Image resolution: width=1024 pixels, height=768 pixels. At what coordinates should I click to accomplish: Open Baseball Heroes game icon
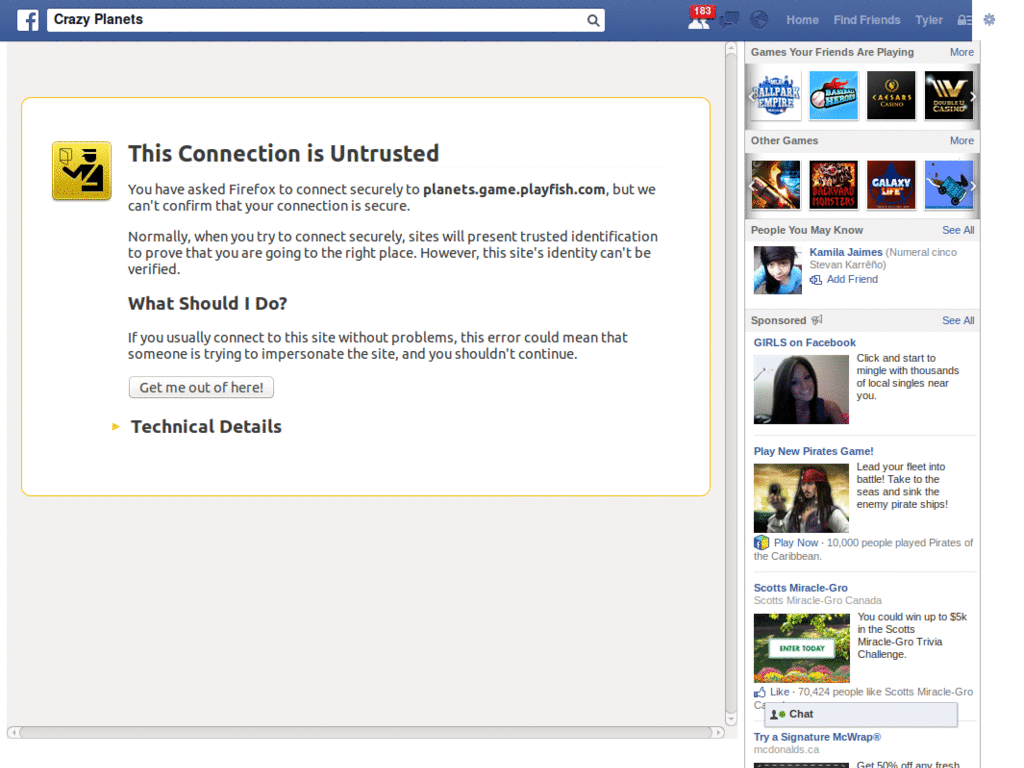(x=833, y=96)
